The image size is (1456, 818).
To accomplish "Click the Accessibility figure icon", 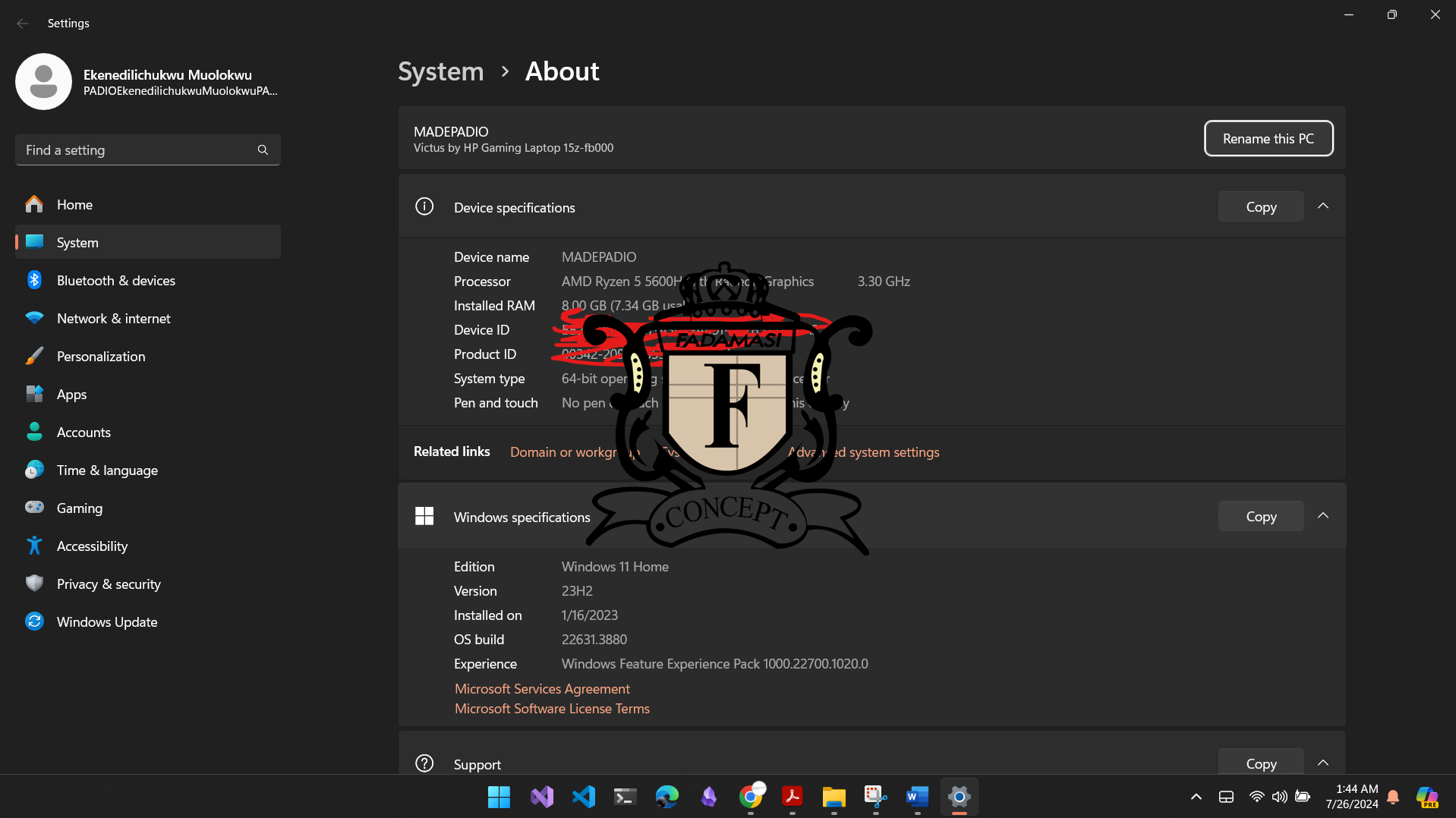I will (x=34, y=546).
